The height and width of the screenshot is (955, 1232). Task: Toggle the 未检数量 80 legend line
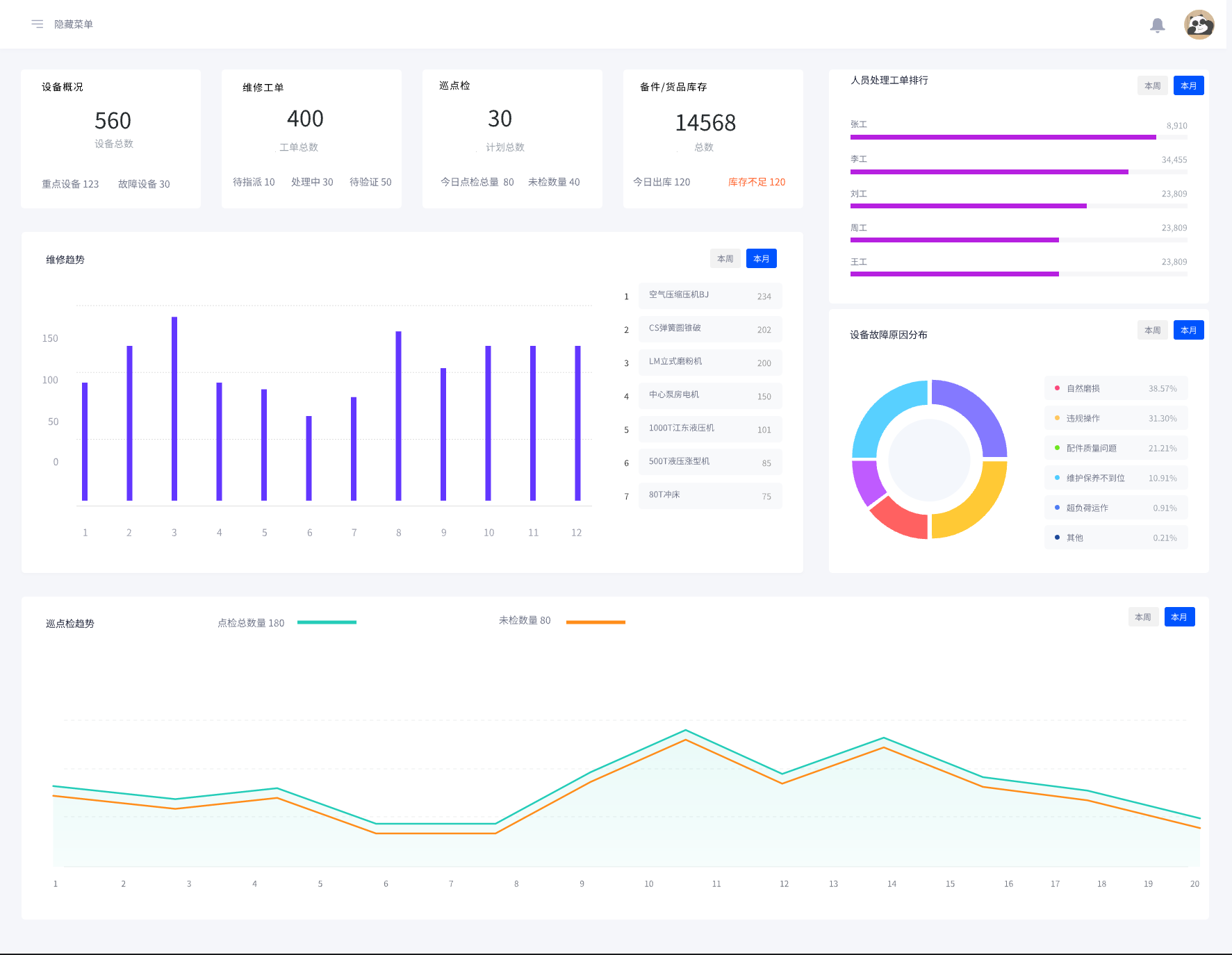(596, 622)
